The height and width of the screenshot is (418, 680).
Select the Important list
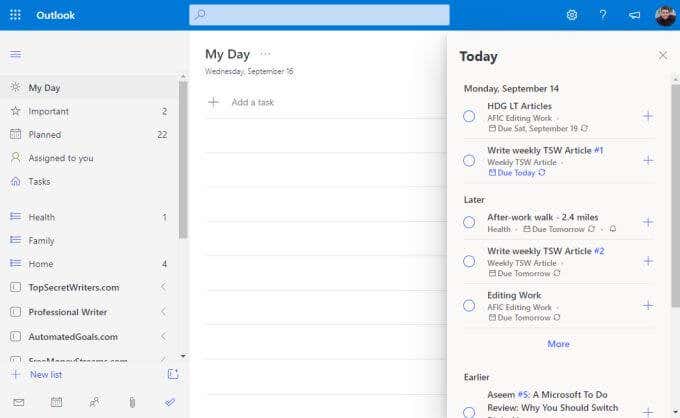(x=89, y=111)
